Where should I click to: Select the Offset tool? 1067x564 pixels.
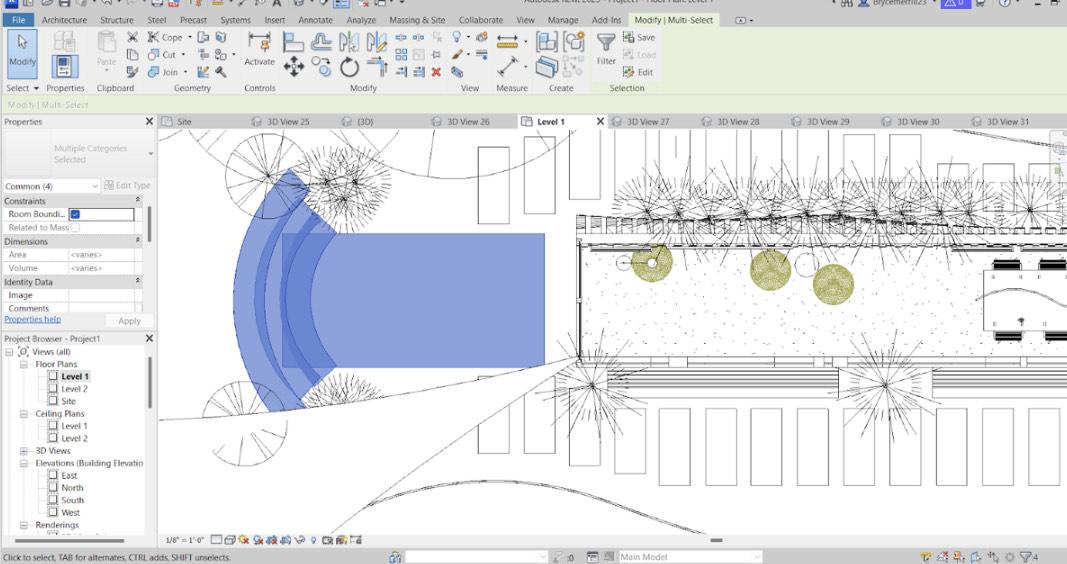click(x=321, y=42)
